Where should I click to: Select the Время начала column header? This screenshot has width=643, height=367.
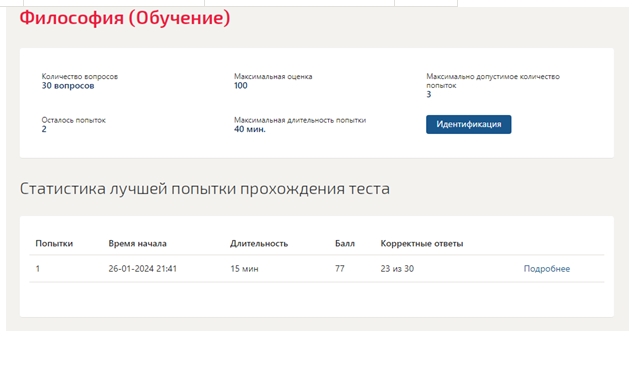(x=137, y=243)
